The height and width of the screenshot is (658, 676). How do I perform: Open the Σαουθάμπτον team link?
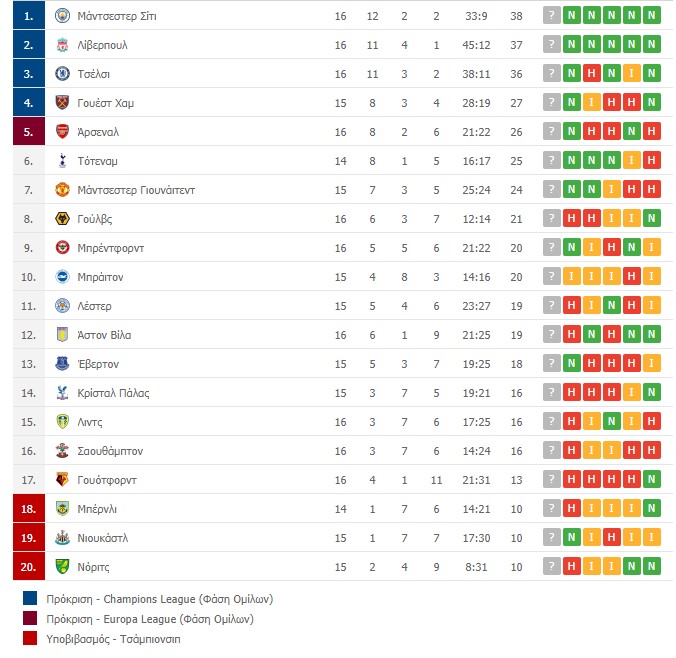110,451
